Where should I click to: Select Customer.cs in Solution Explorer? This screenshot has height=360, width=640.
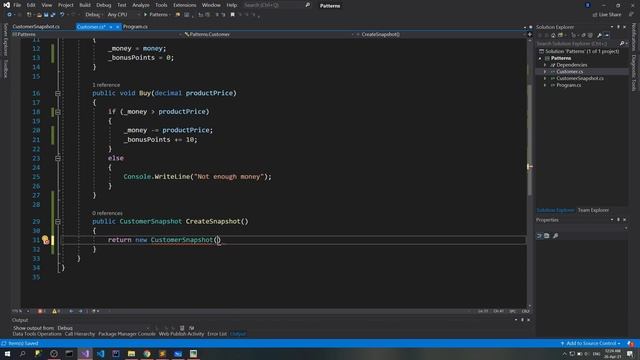click(569, 72)
